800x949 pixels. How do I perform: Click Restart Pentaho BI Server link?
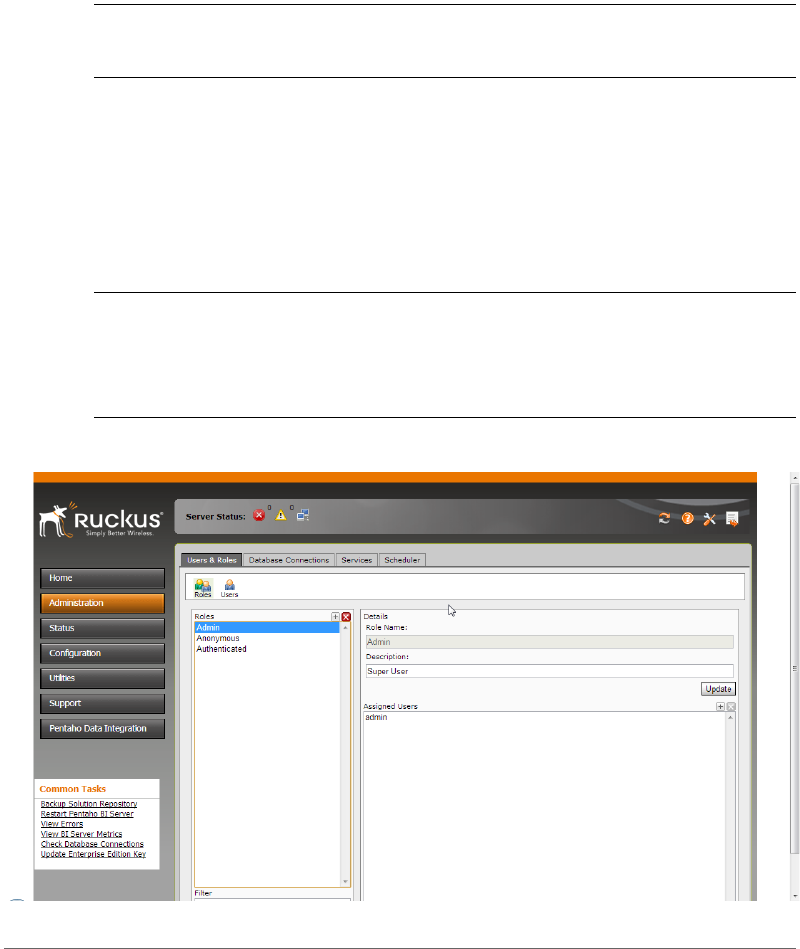pyautogui.click(x=87, y=814)
